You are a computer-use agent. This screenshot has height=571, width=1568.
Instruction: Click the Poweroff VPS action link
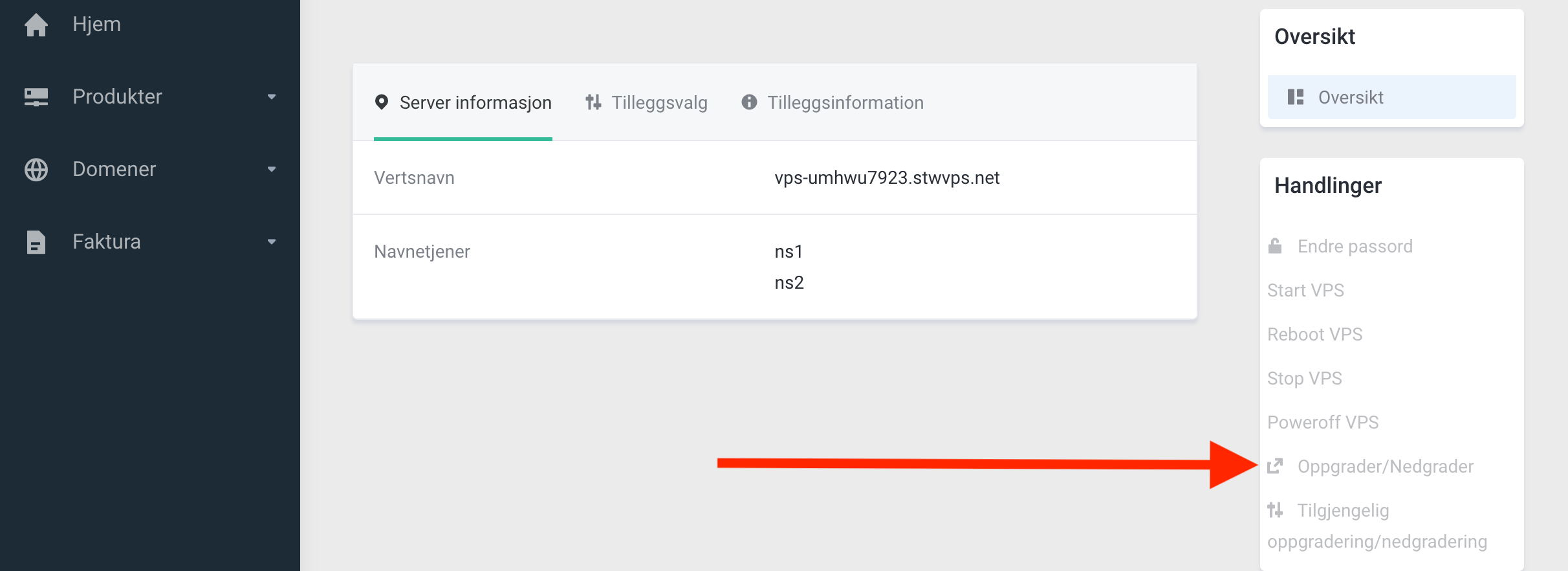pyautogui.click(x=1323, y=422)
